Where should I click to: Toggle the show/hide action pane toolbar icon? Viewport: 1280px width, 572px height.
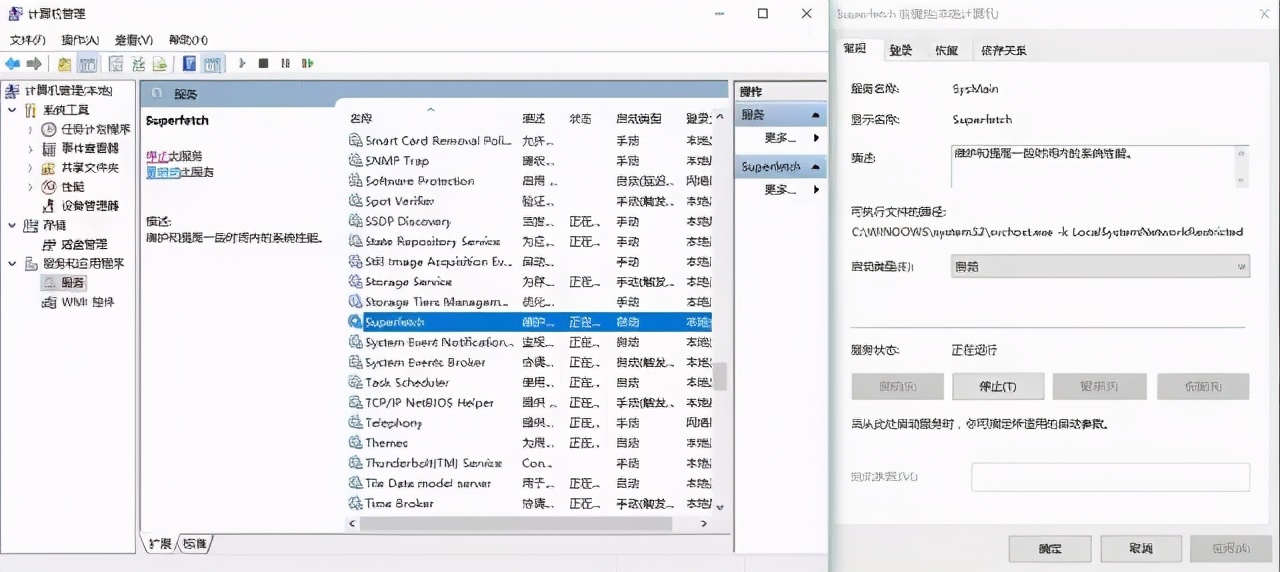point(212,64)
